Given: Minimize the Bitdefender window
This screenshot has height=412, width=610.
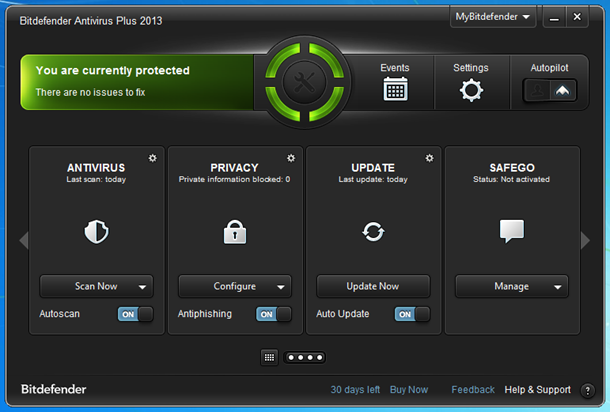Looking at the screenshot, I should [x=554, y=17].
